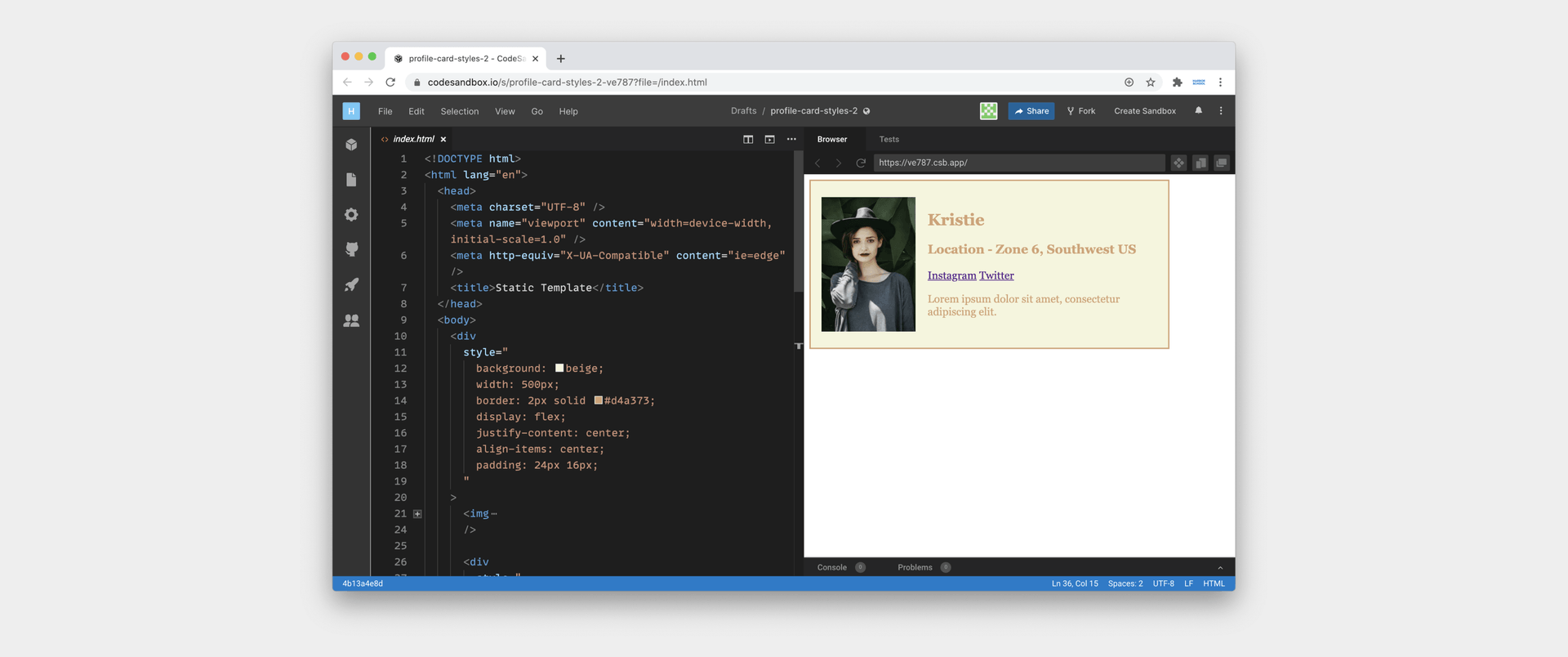Screen dimensions: 1568x657
Task: Switch to the Tests tab
Action: point(889,139)
